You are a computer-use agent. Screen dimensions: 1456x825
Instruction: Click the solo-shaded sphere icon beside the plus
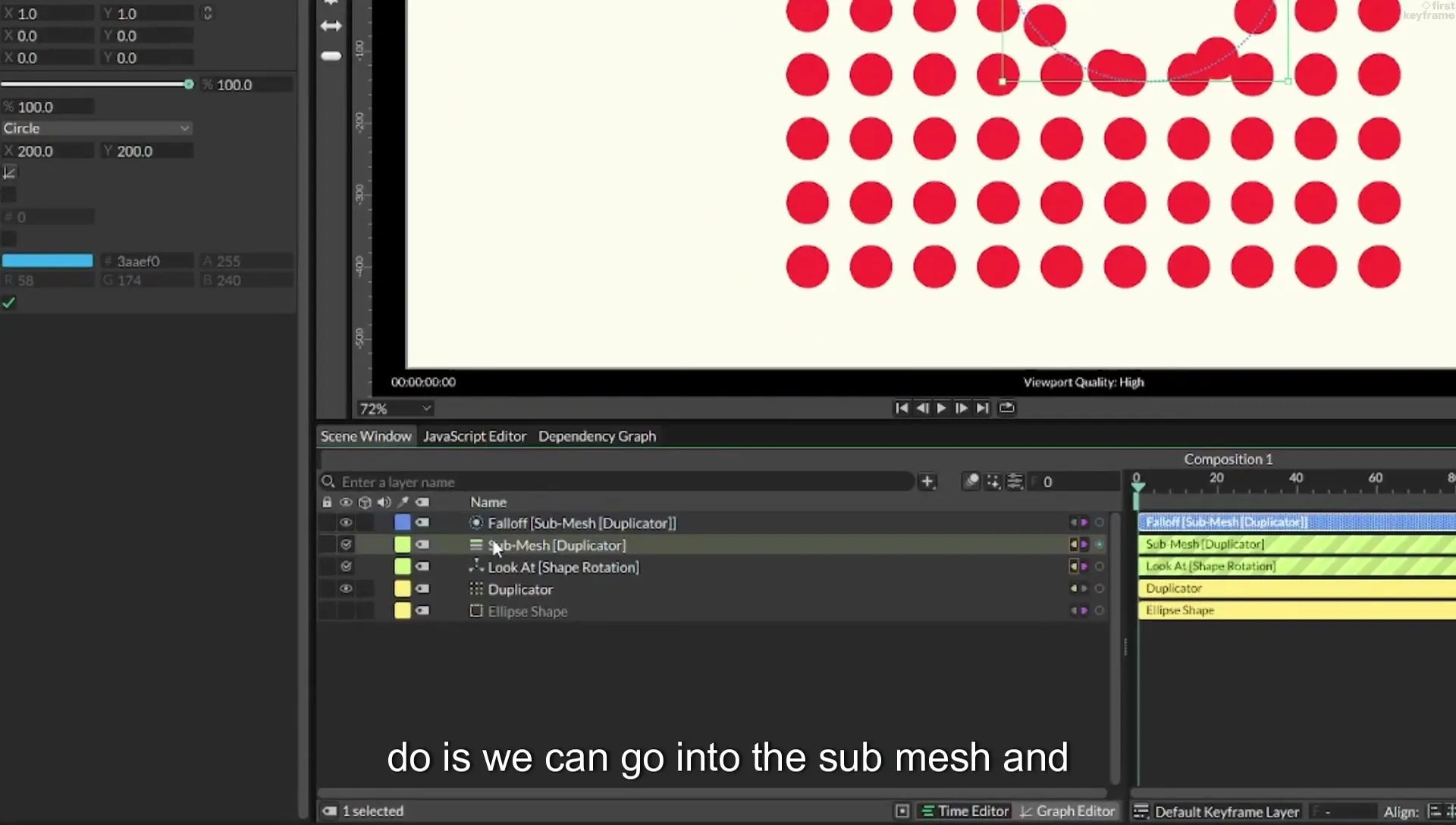(x=971, y=482)
